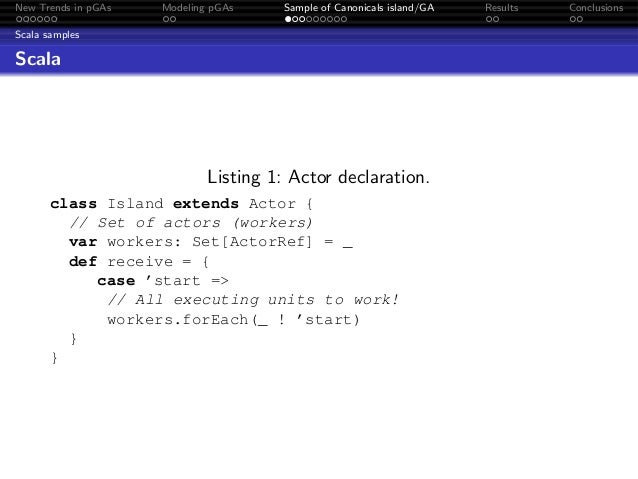The image size is (638, 479).
Task: Click the 'Listing 1: Actor declaration.' caption
Action: click(318, 177)
